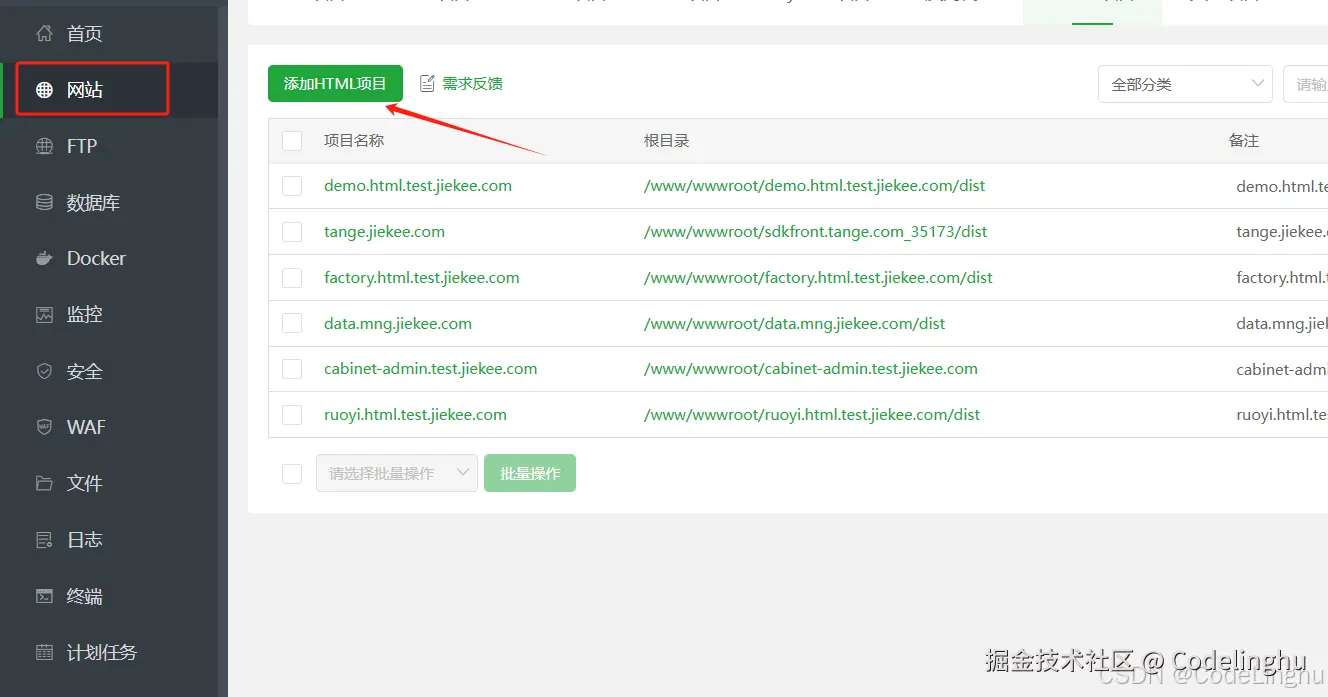
Task: Click the WAF shield icon
Action: 44,427
